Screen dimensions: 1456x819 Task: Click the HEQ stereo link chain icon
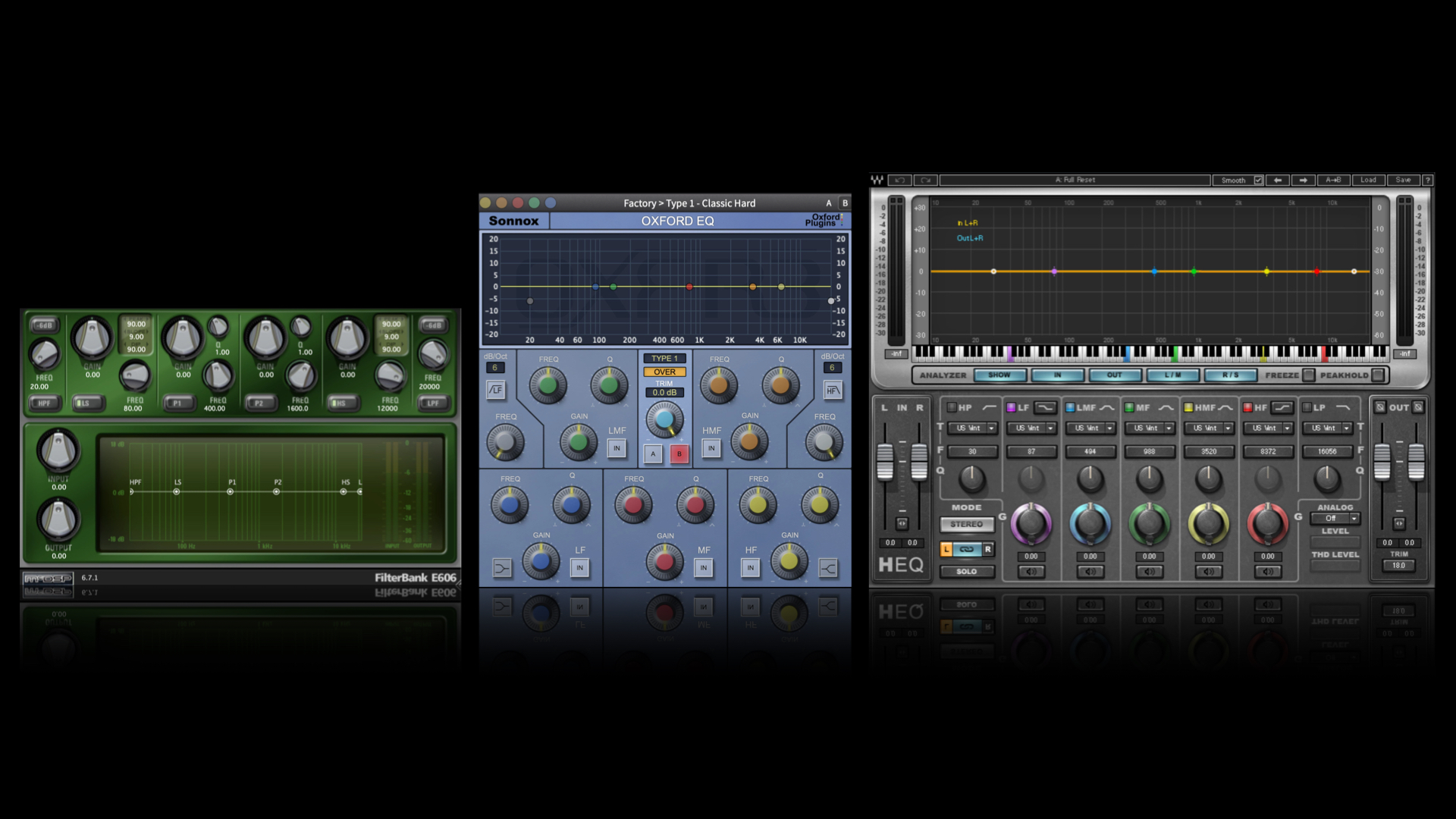point(967,549)
